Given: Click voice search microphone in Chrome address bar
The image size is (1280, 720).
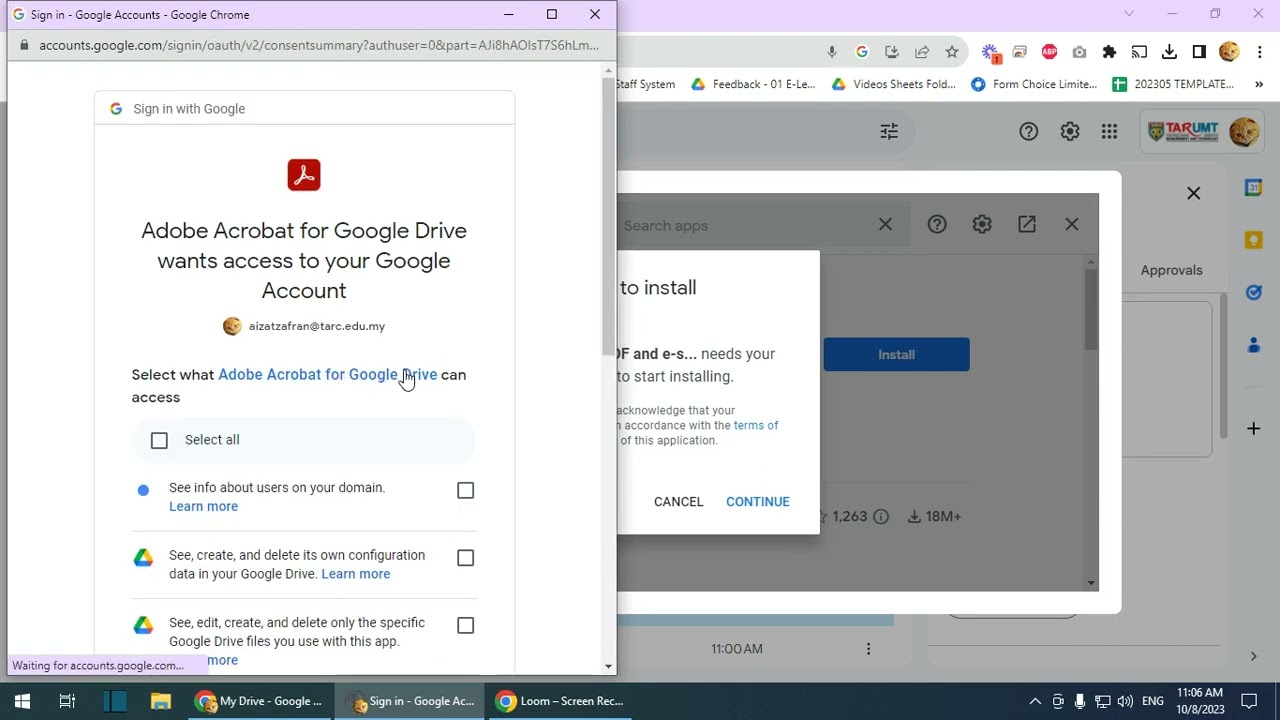Looking at the screenshot, I should tap(831, 52).
